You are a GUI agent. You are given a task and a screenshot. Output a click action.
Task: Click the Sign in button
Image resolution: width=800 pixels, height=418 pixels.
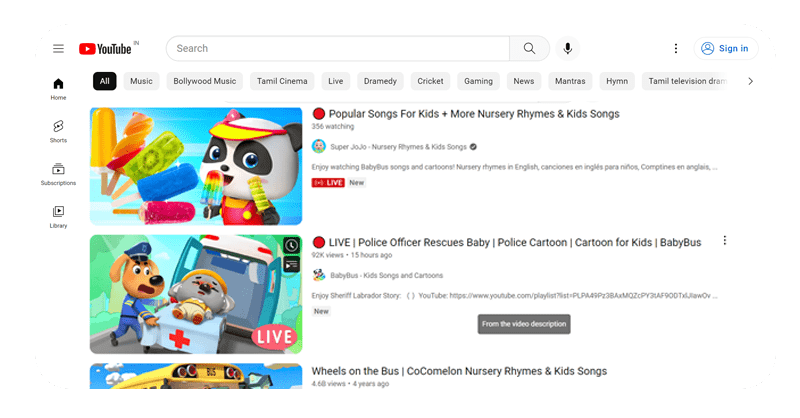[726, 48]
